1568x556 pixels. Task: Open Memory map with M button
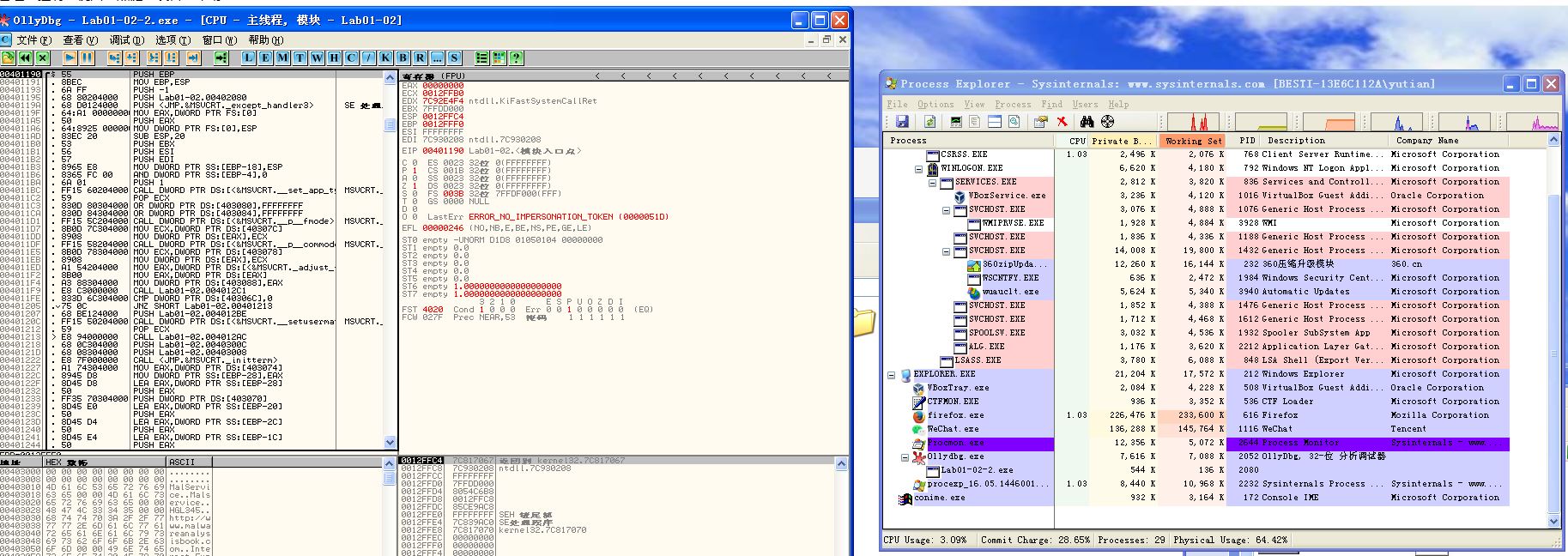282,57
